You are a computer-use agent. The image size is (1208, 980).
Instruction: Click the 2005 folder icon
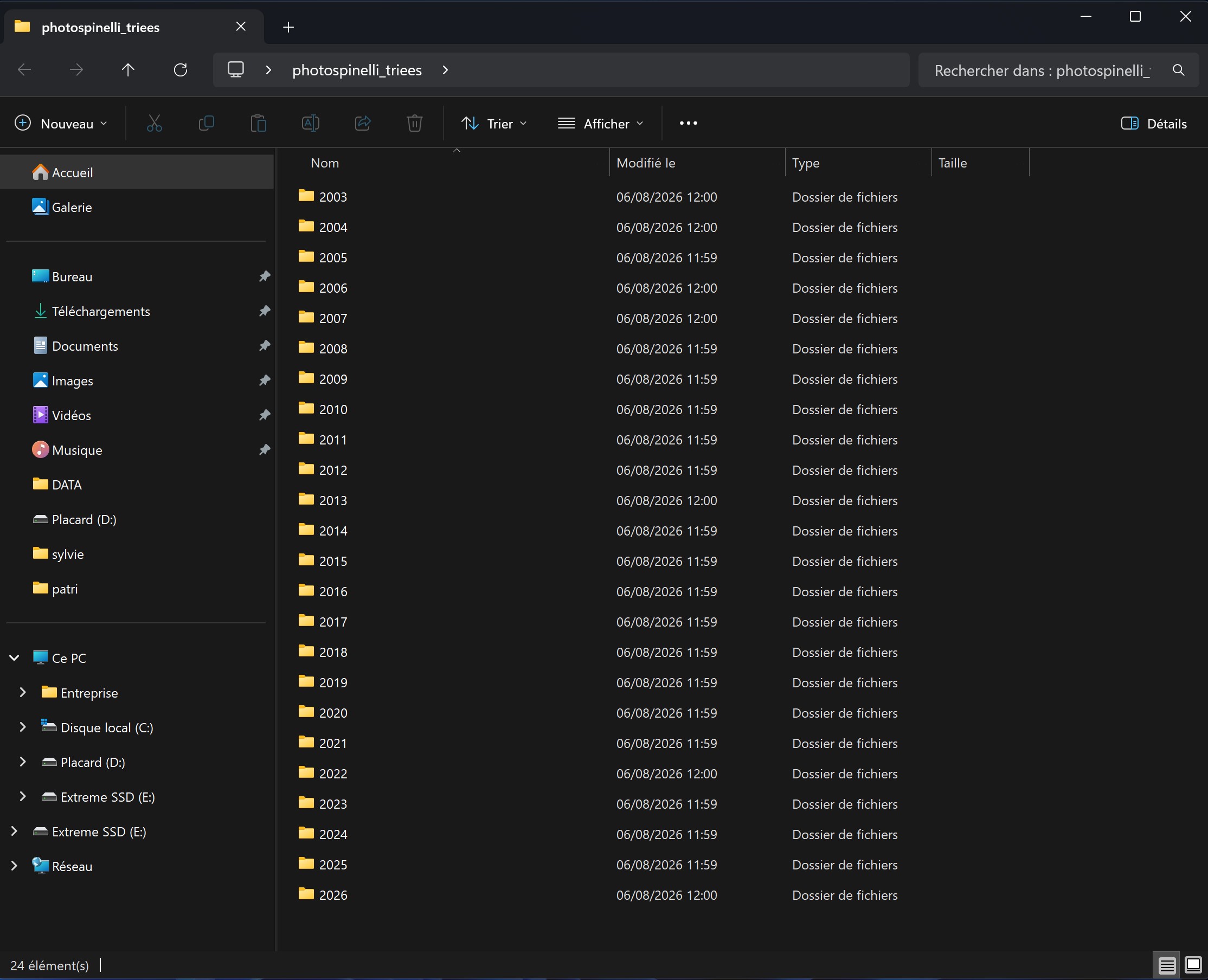pyautogui.click(x=306, y=256)
